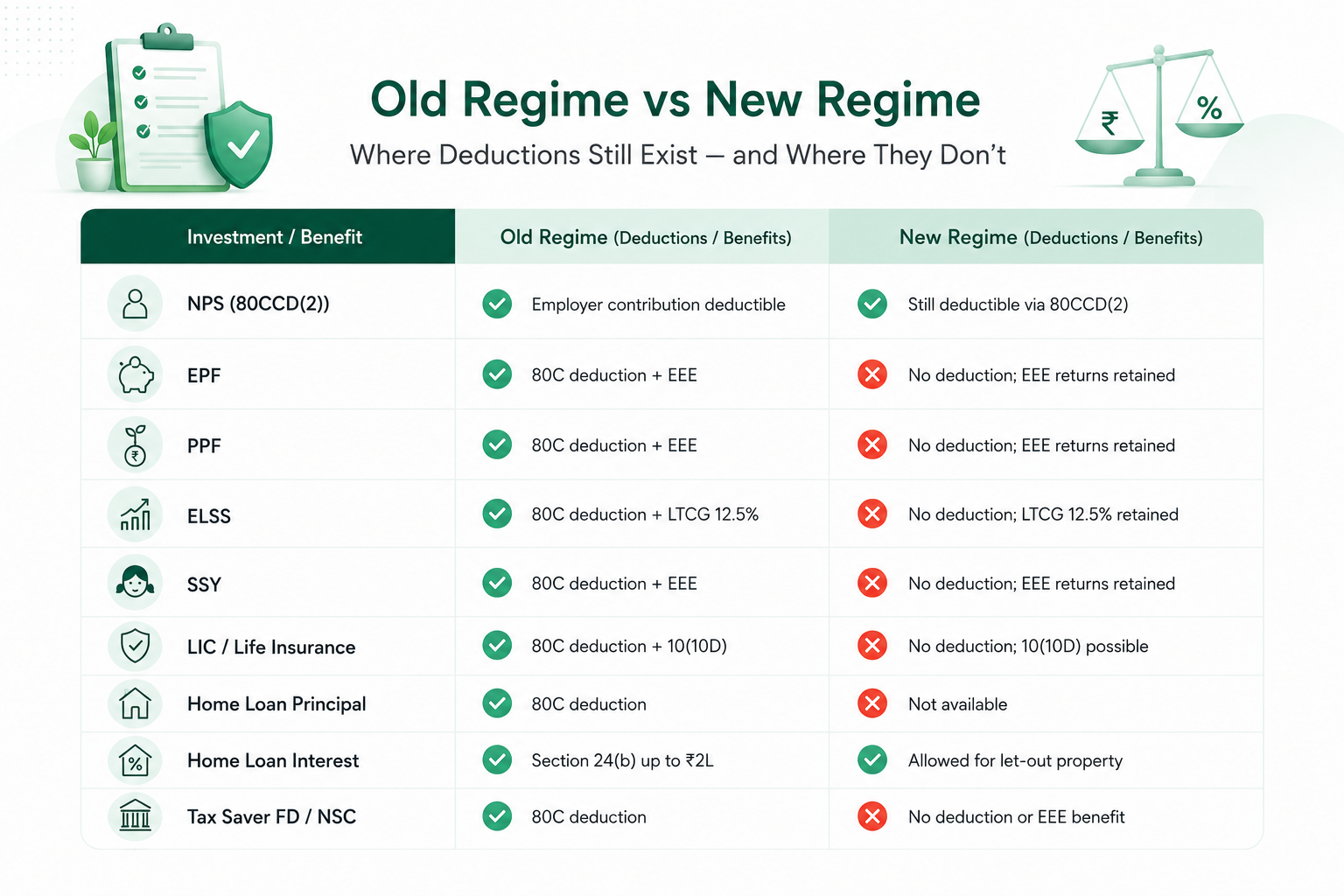Click Home Loan Principal's 80C deduction text
The image size is (1344, 896).
(x=589, y=704)
